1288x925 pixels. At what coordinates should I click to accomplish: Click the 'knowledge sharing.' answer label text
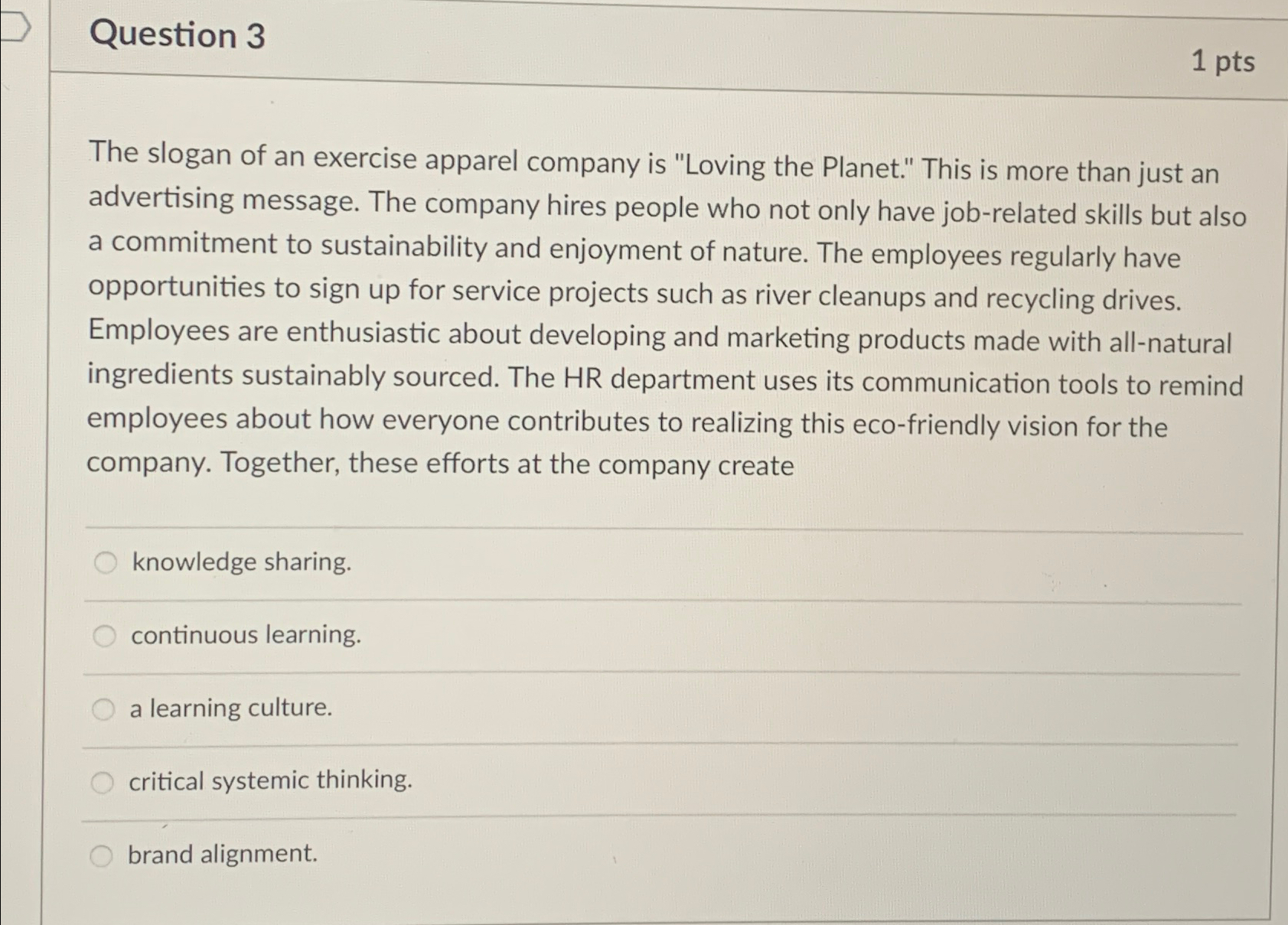[240, 563]
